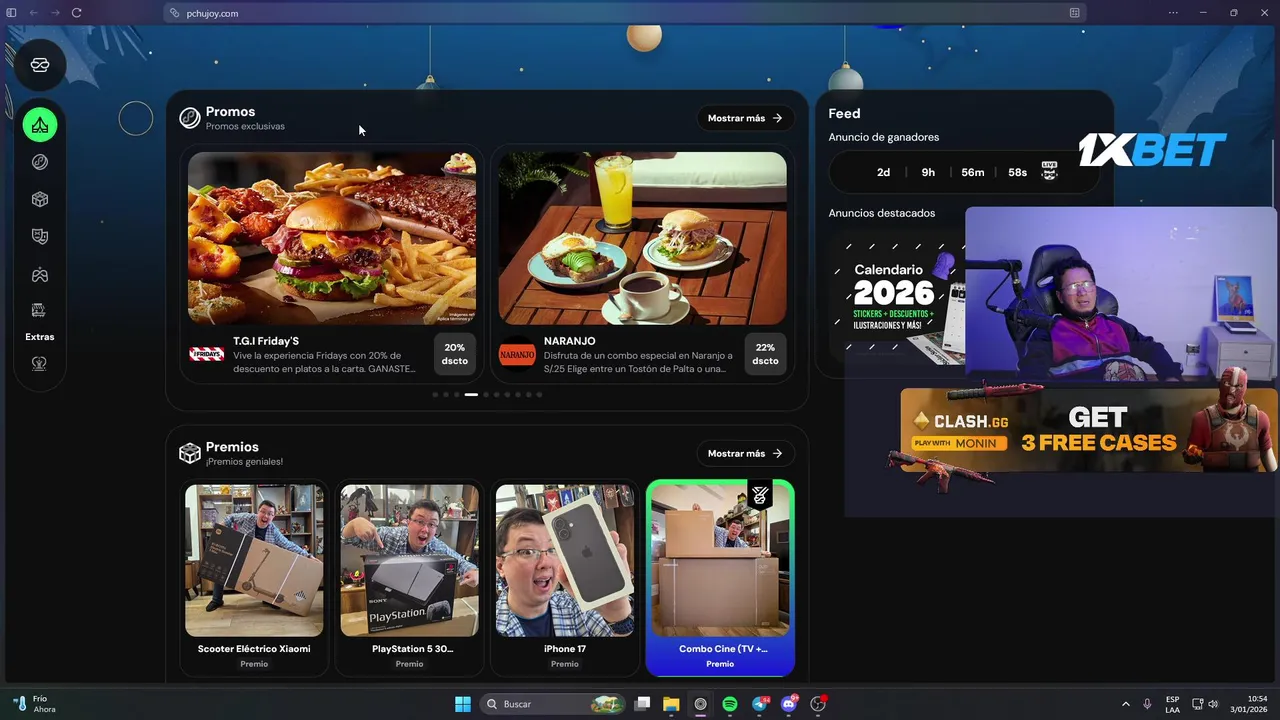Viewport: 1280px width, 720px height.
Task: Click the T.G.I Friday'S promo title
Action: [266, 341]
